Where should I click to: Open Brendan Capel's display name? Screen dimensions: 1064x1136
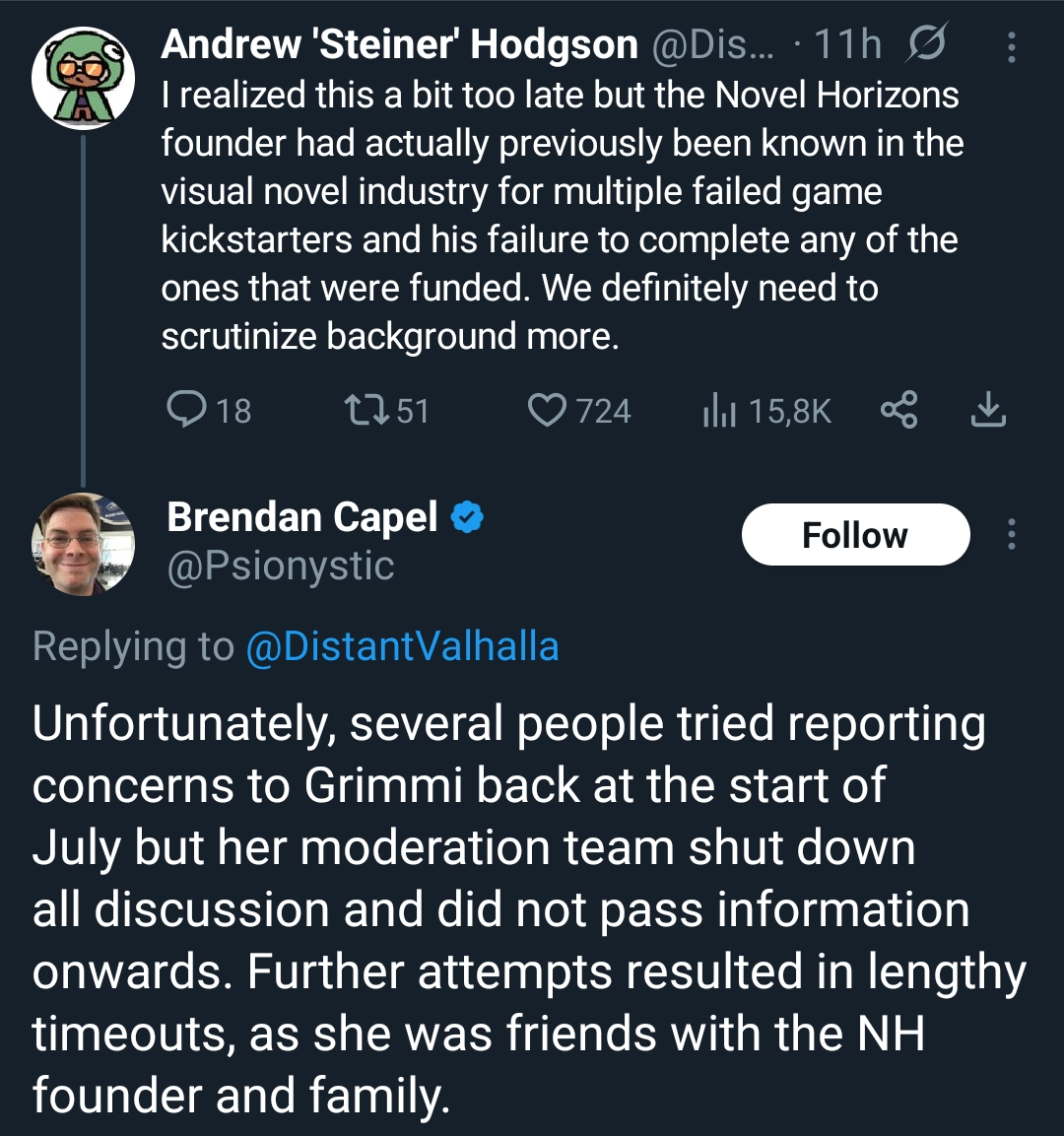point(302,517)
